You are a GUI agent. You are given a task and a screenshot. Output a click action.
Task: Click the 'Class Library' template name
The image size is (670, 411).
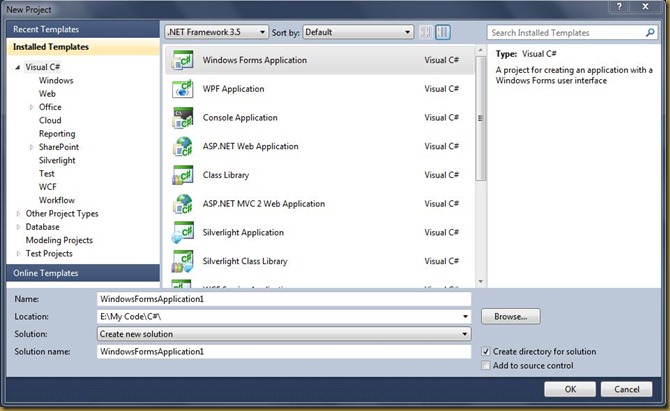coord(226,175)
